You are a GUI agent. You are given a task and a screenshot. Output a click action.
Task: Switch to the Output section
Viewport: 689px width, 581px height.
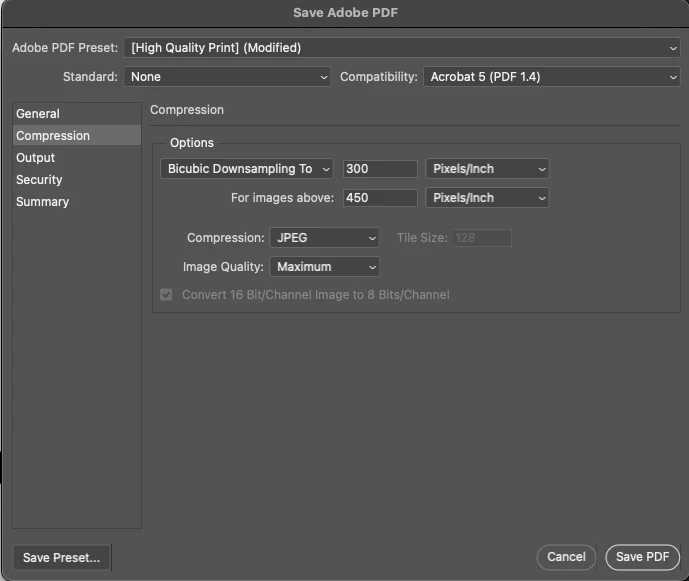[77, 157]
